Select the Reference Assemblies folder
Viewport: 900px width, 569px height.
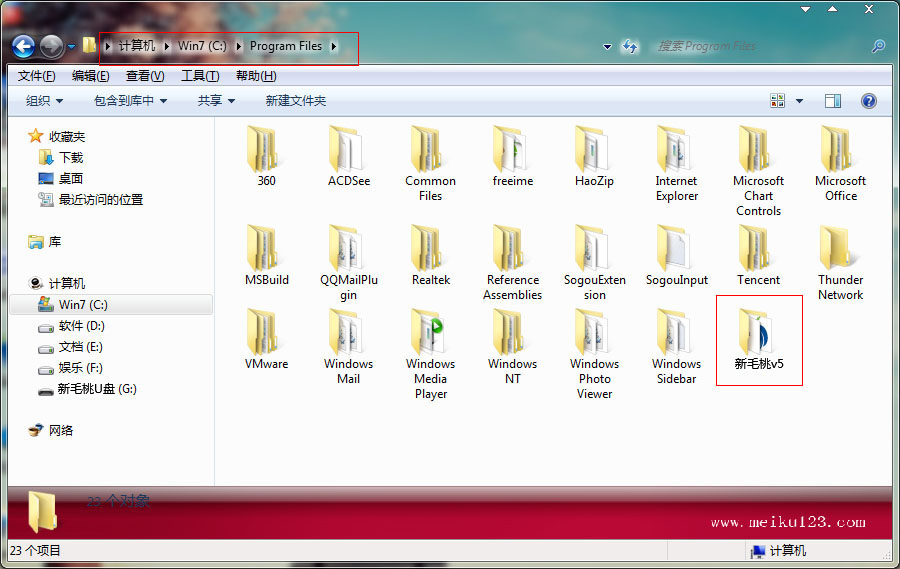pos(513,263)
